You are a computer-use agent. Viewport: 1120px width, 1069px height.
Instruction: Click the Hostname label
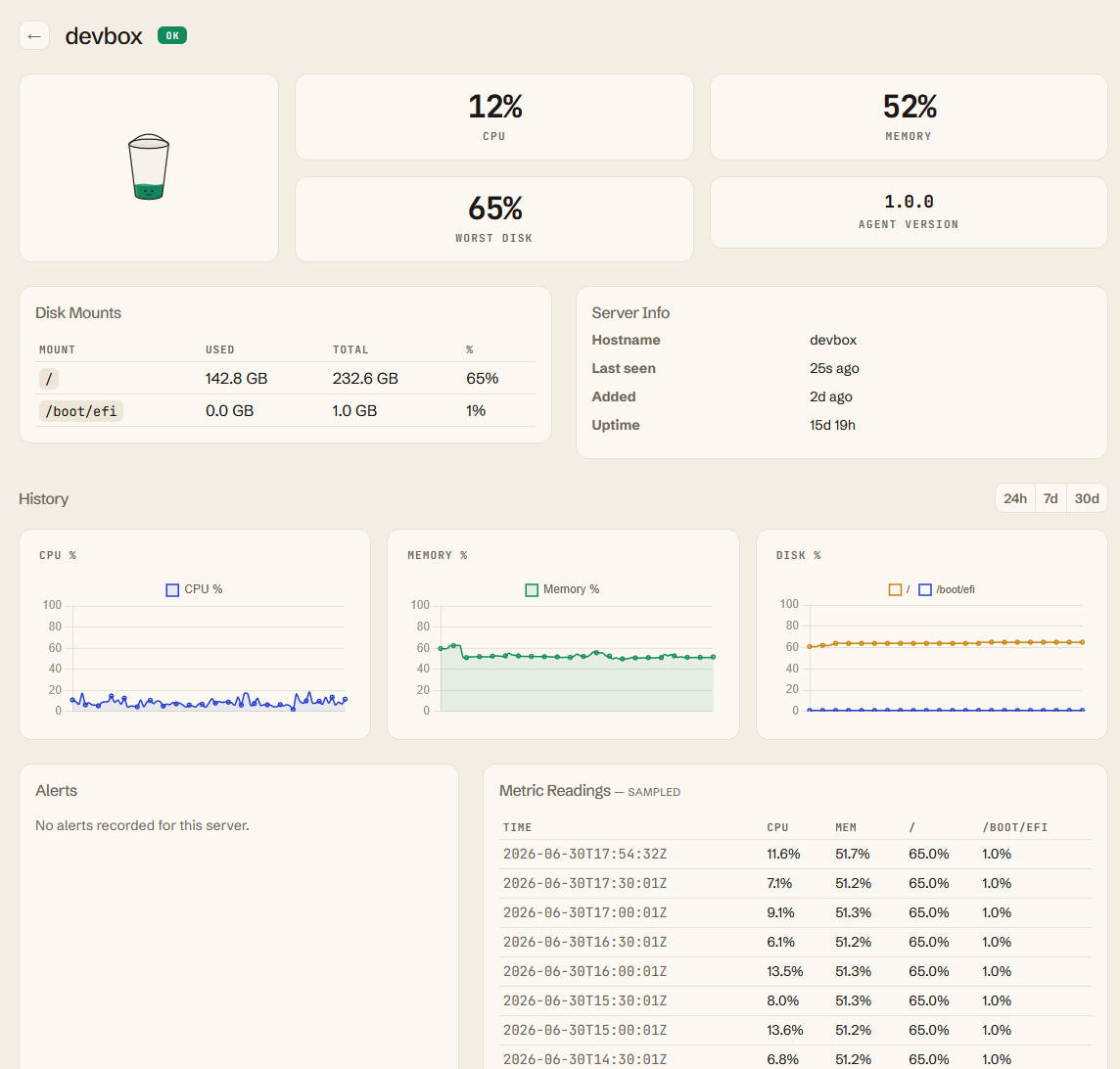[626, 340]
